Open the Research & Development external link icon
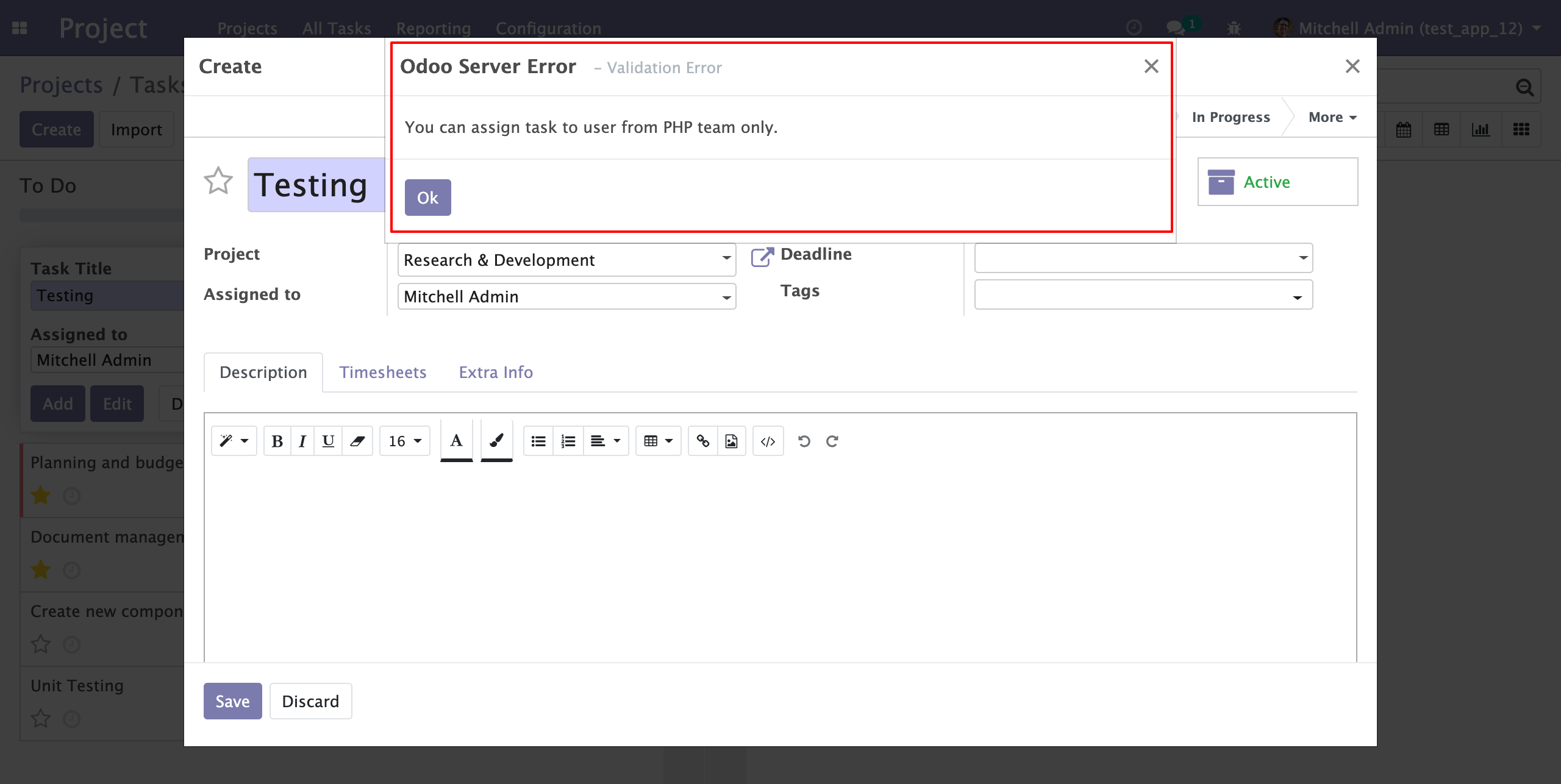This screenshot has width=1561, height=784. pos(762,257)
